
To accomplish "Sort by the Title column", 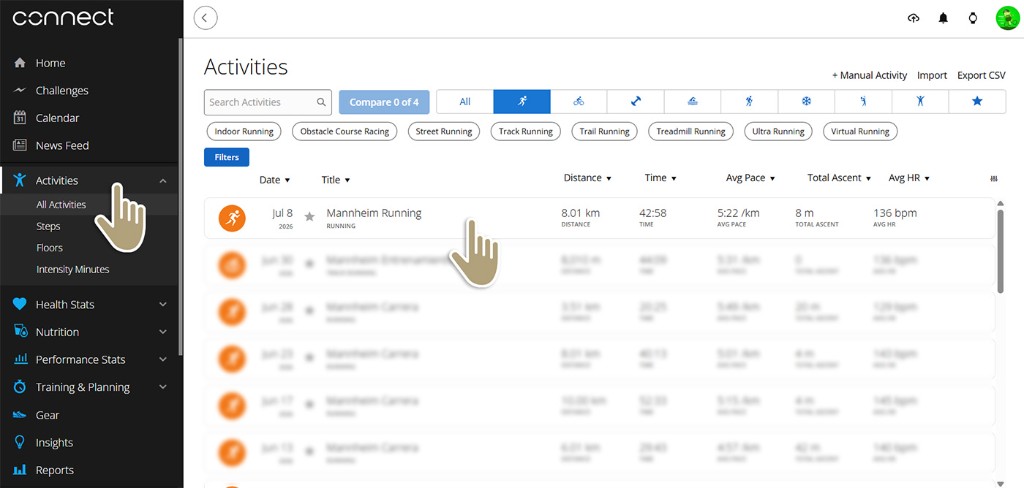I will pyautogui.click(x=336, y=180).
